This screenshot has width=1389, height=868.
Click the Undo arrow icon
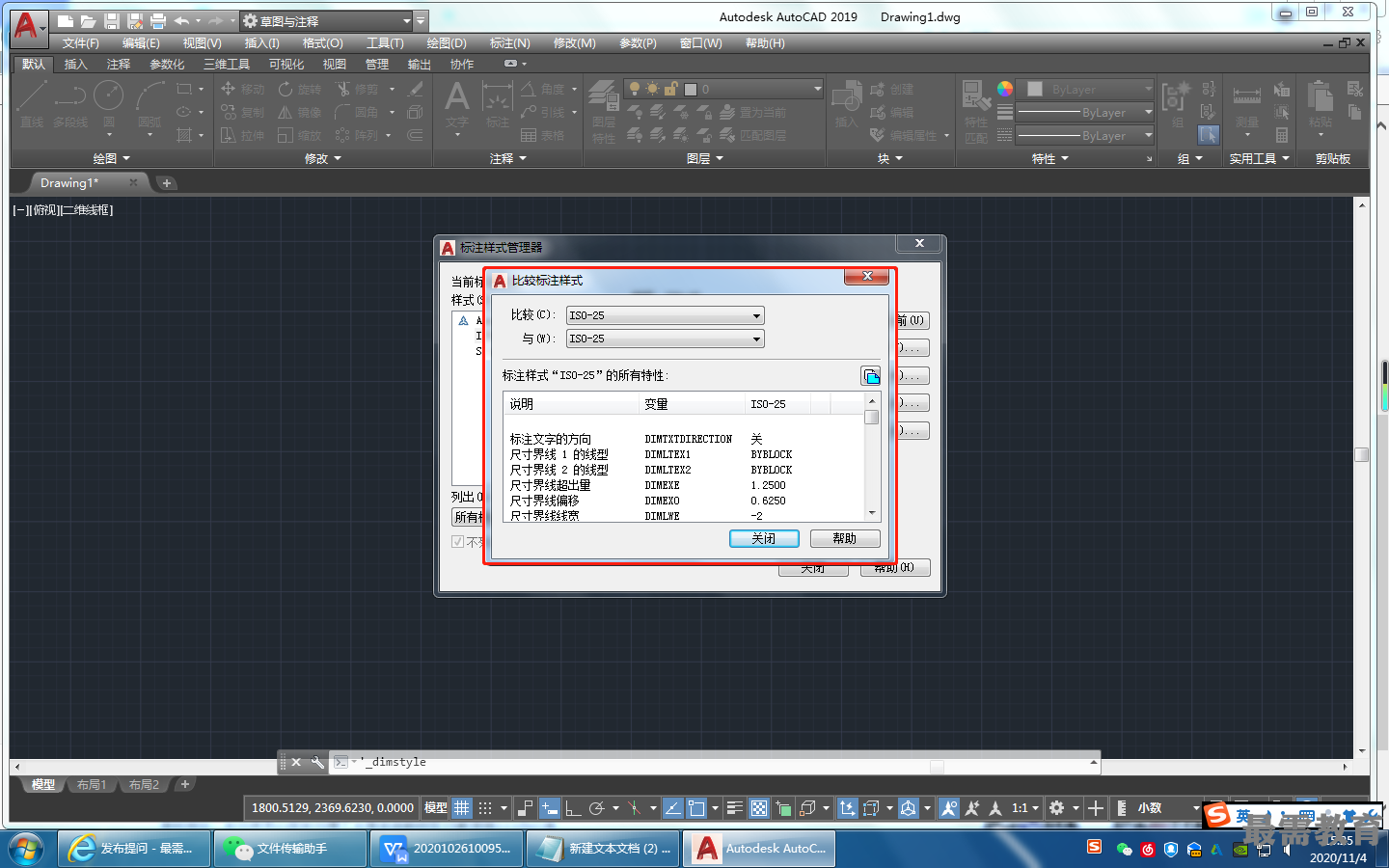181,21
